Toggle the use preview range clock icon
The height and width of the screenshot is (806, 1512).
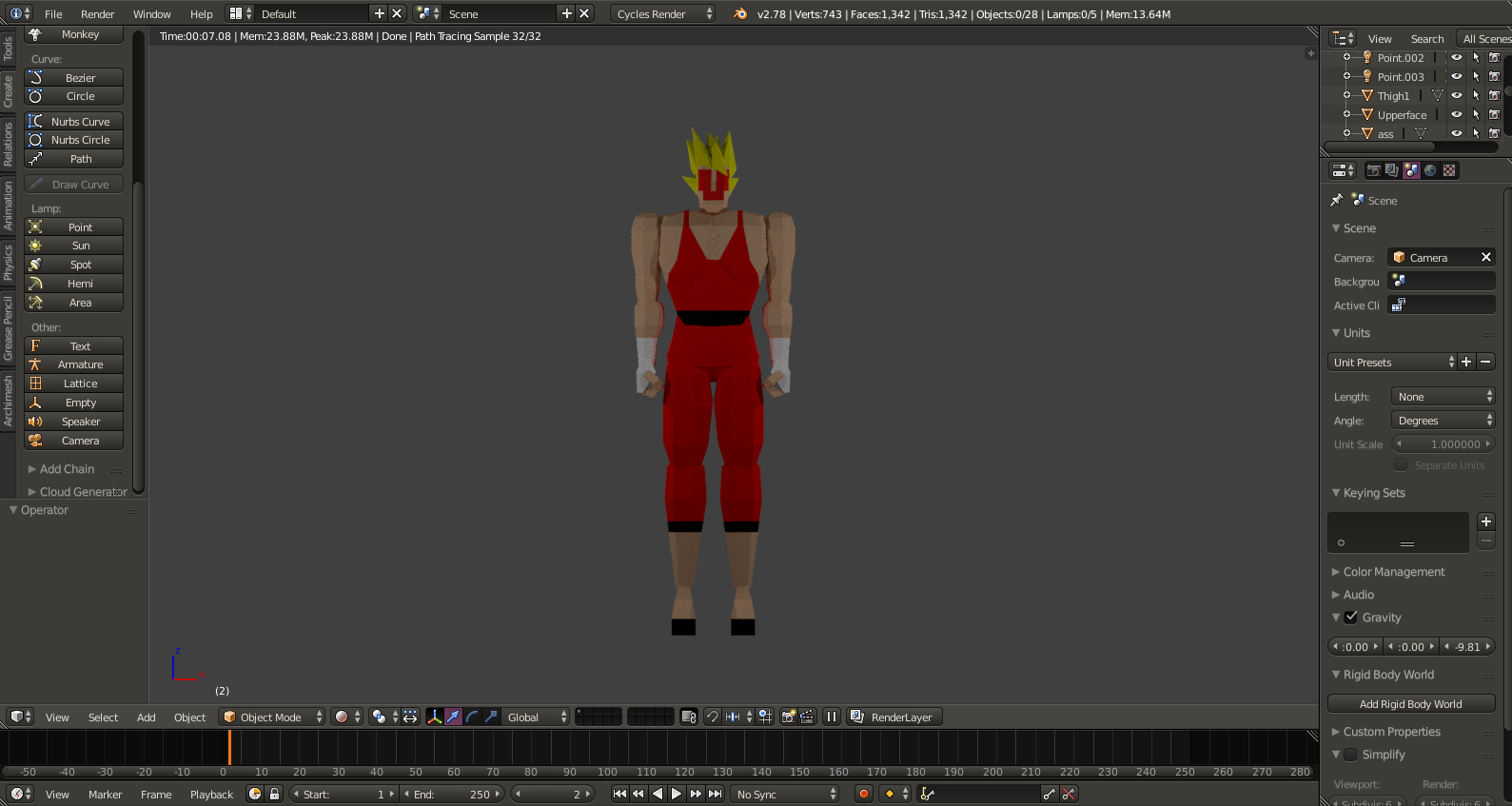[x=255, y=794]
